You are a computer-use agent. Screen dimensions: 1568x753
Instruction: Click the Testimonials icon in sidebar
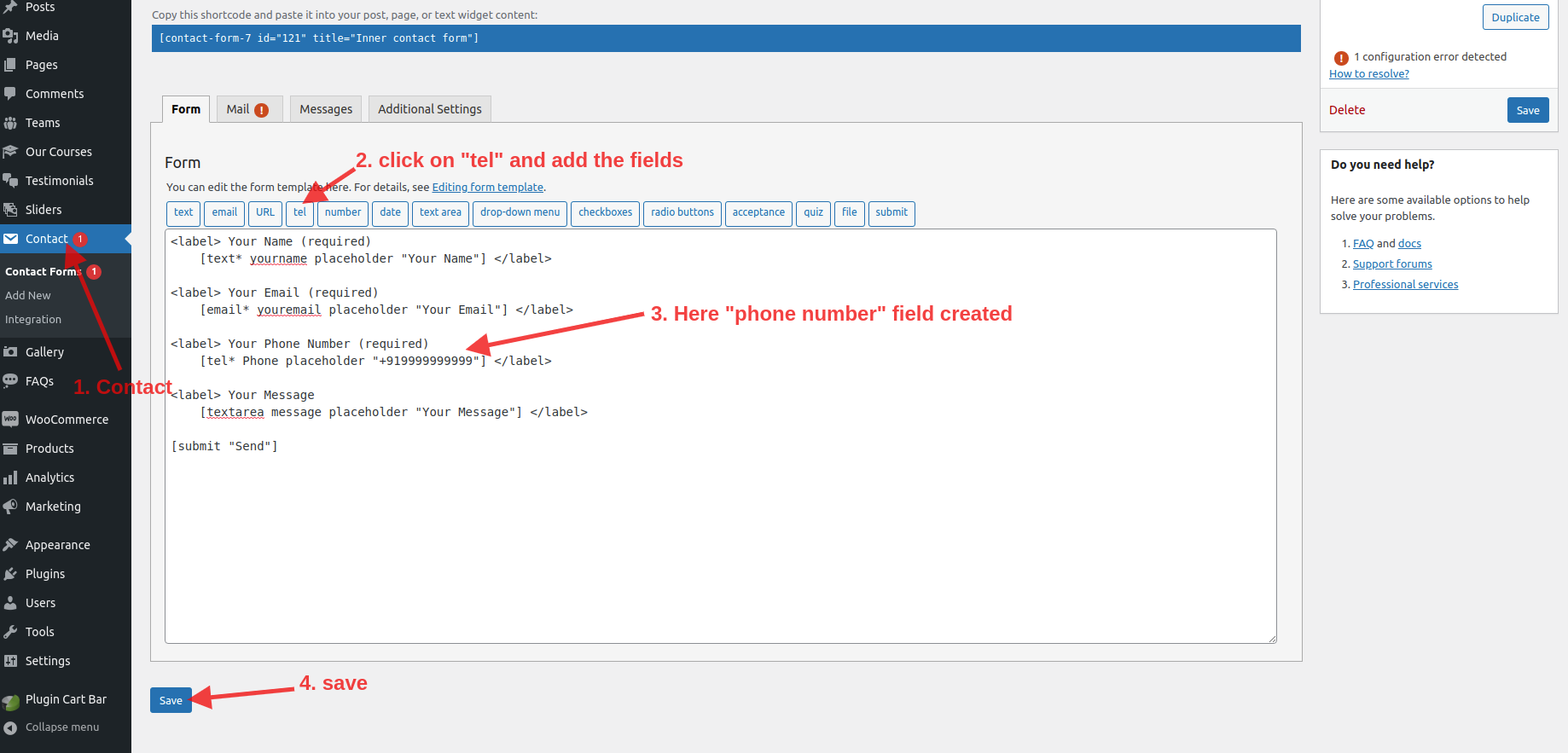(10, 181)
